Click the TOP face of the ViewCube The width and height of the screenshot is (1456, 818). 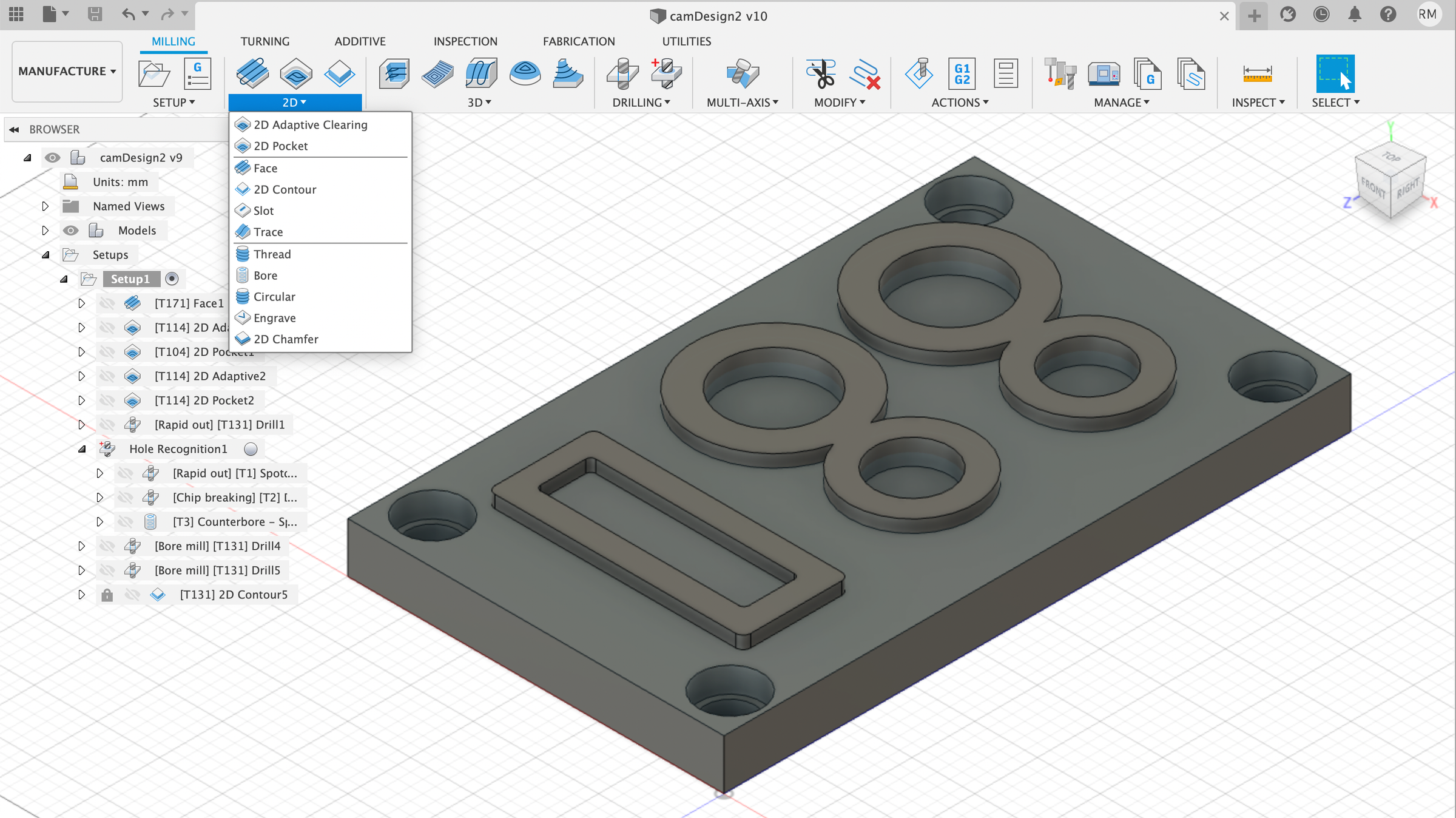coord(1392,161)
